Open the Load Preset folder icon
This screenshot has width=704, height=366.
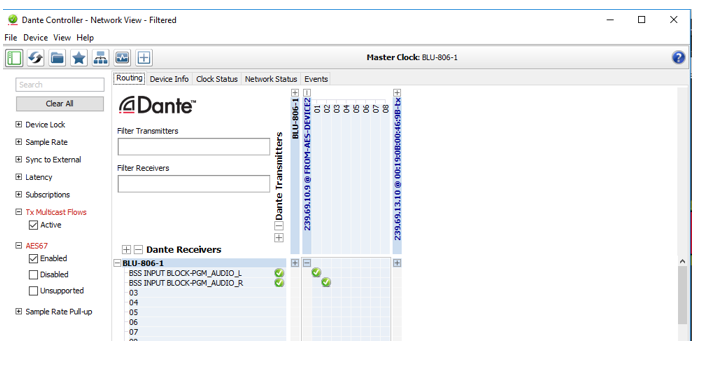(57, 58)
